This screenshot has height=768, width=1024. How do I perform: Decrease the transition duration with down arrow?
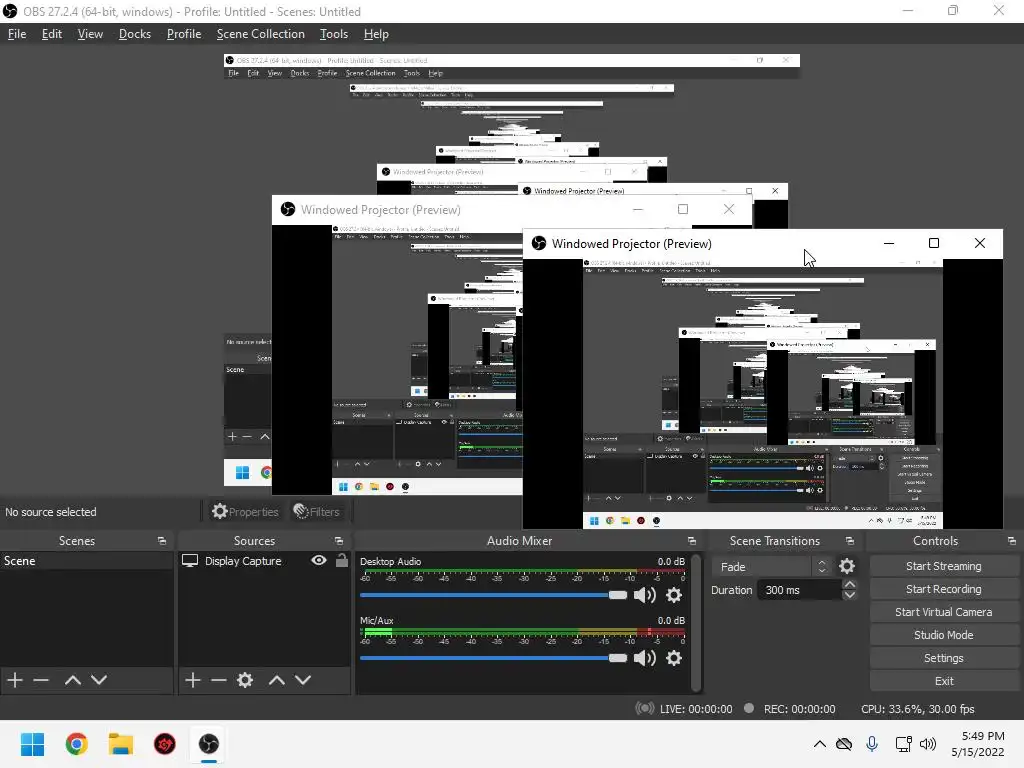[x=850, y=595]
